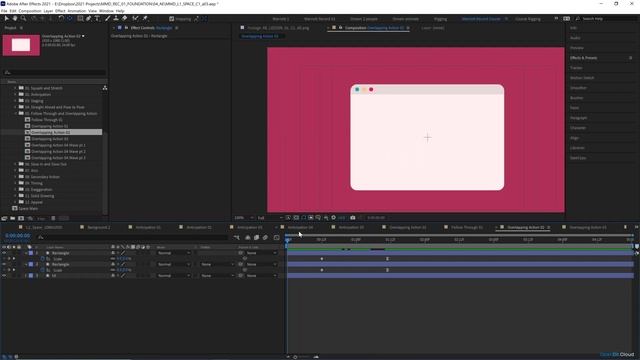Delete selected project item with trash icon
Screen dimensions: 640x360
53,218
